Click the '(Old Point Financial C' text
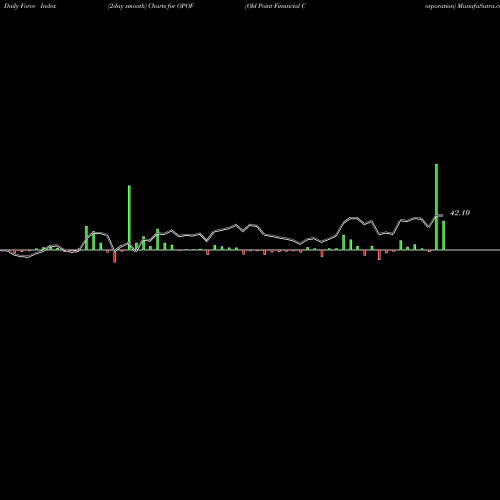Screen dimensions: 500x500 pyautogui.click(x=275, y=6)
